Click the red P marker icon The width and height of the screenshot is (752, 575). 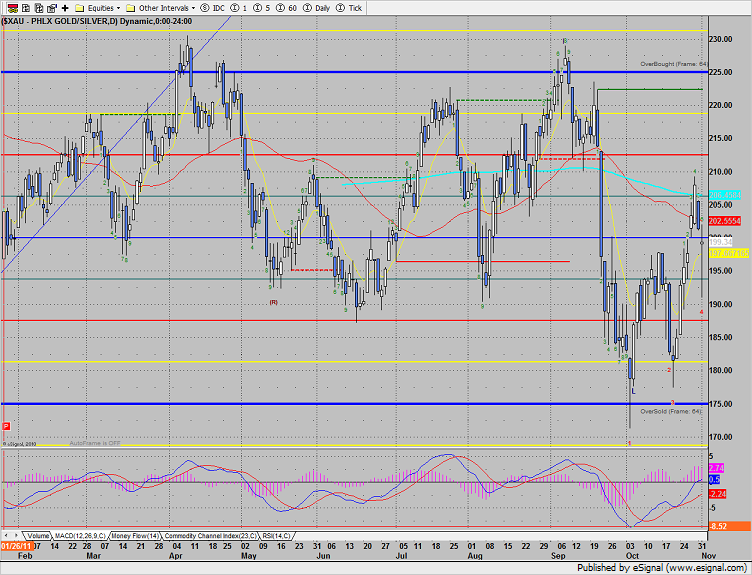[6, 426]
